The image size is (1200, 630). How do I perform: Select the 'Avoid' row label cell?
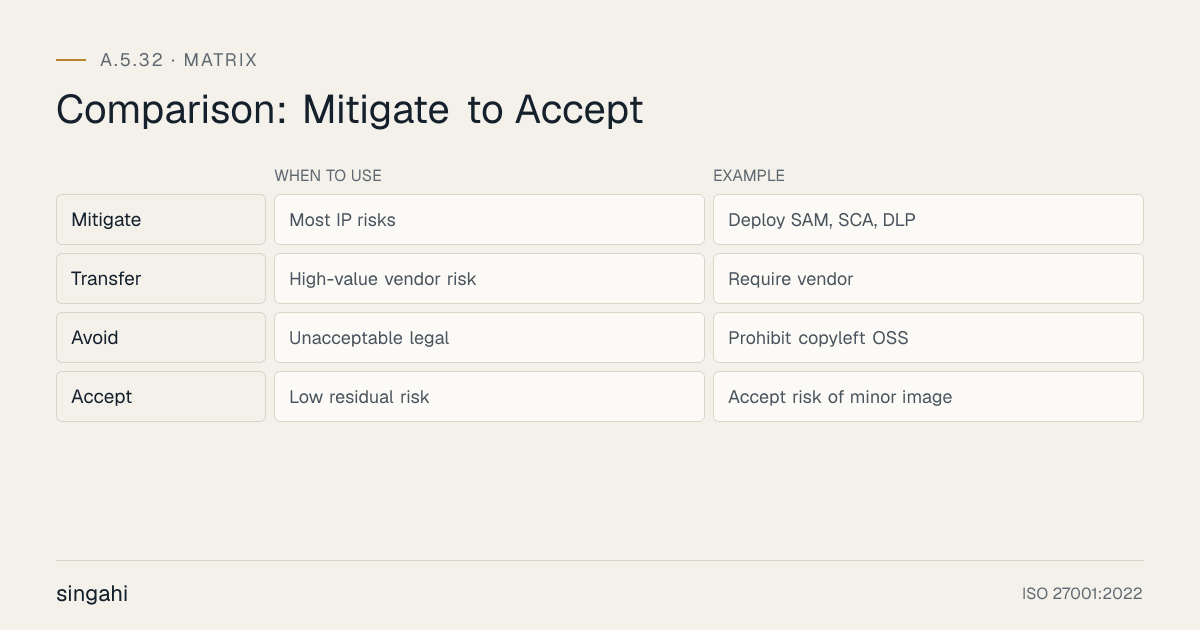pyautogui.click(x=161, y=338)
